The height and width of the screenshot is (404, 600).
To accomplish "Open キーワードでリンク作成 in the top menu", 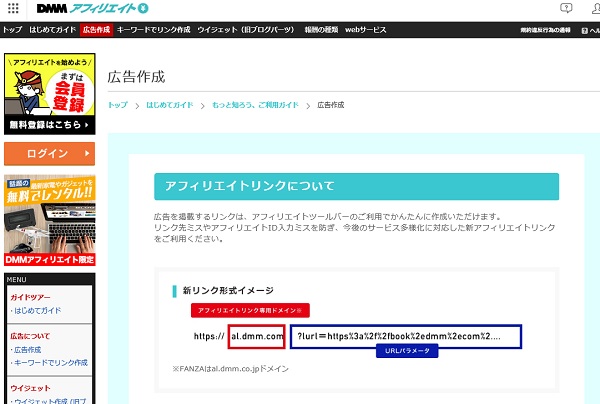I will 153,30.
